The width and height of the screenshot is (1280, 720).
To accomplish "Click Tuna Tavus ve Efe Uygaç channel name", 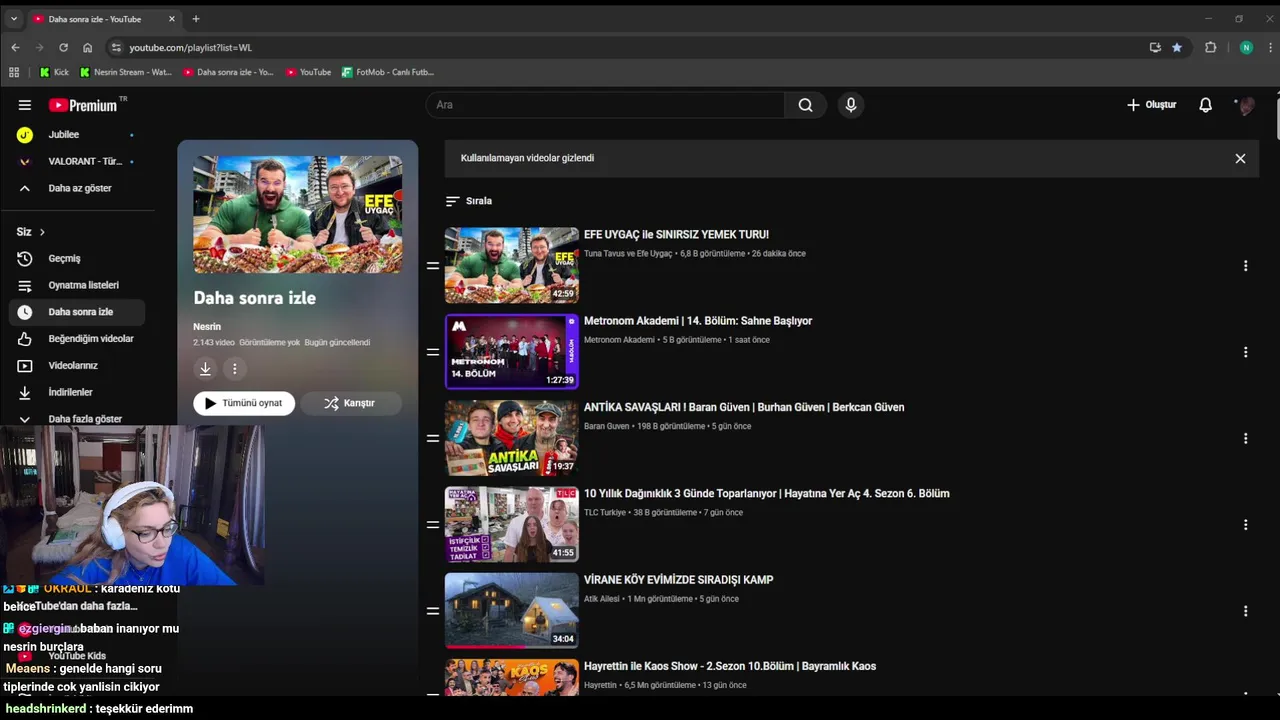I will [628, 254].
